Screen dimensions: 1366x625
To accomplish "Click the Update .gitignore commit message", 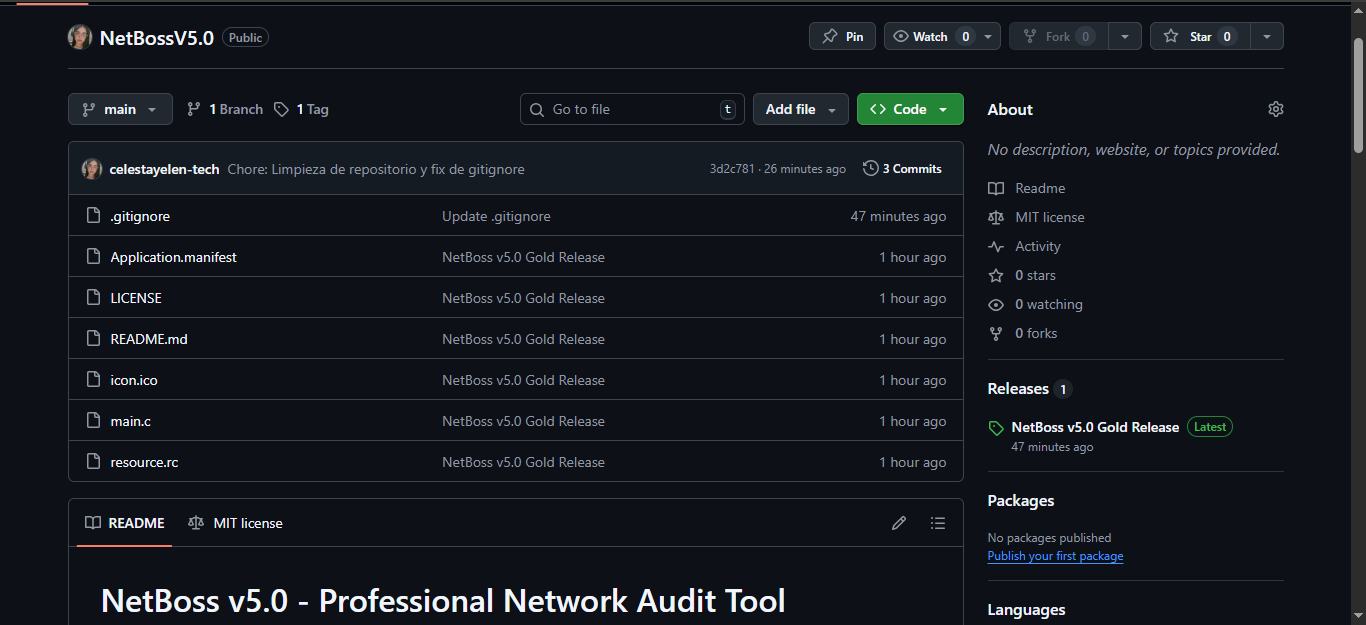I will click(496, 216).
